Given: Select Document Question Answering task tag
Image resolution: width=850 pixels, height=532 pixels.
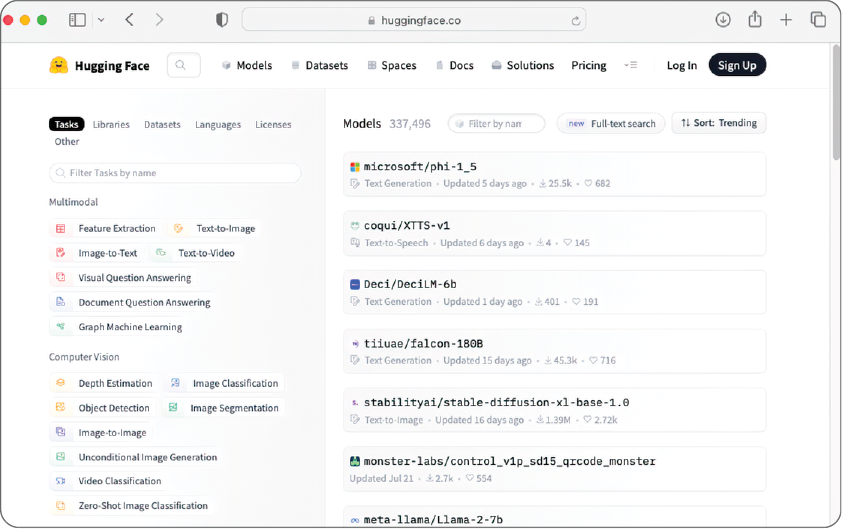Looking at the screenshot, I should click(133, 302).
